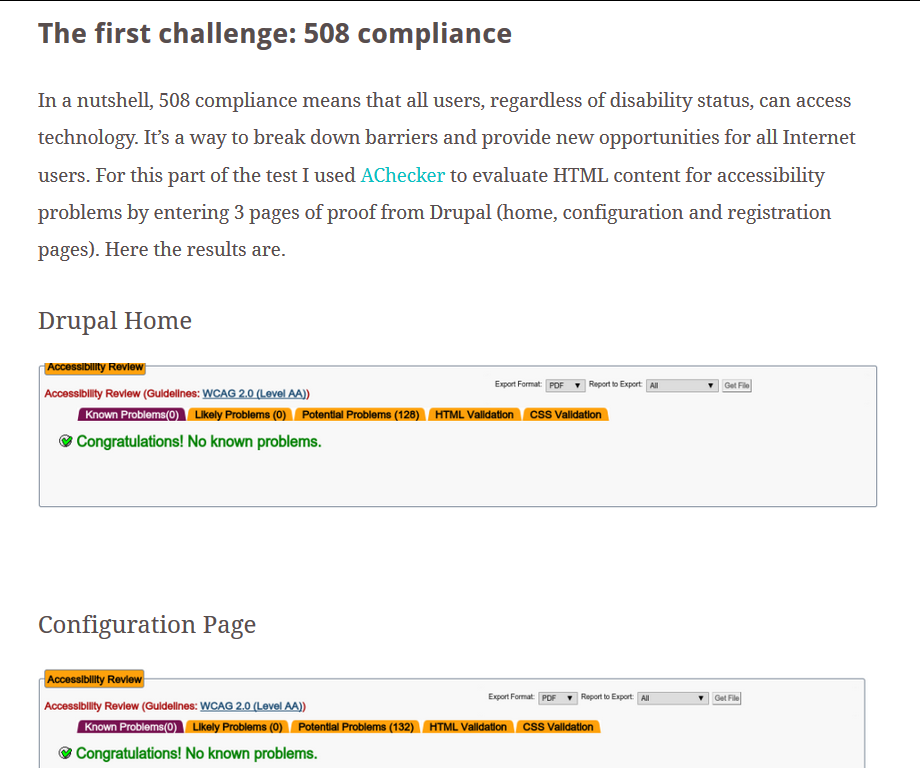
Task: Click the WCAG 2.0 (Level AA) link under Drupal Home
Action: pos(254,394)
